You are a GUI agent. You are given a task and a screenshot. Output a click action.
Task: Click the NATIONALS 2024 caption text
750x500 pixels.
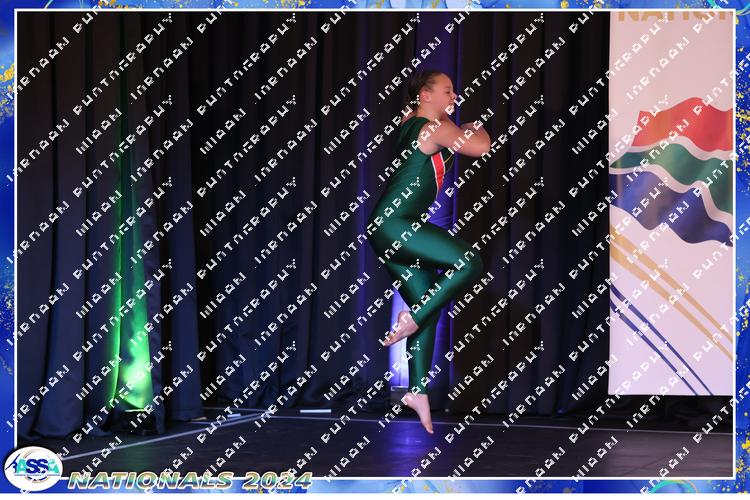(x=190, y=480)
